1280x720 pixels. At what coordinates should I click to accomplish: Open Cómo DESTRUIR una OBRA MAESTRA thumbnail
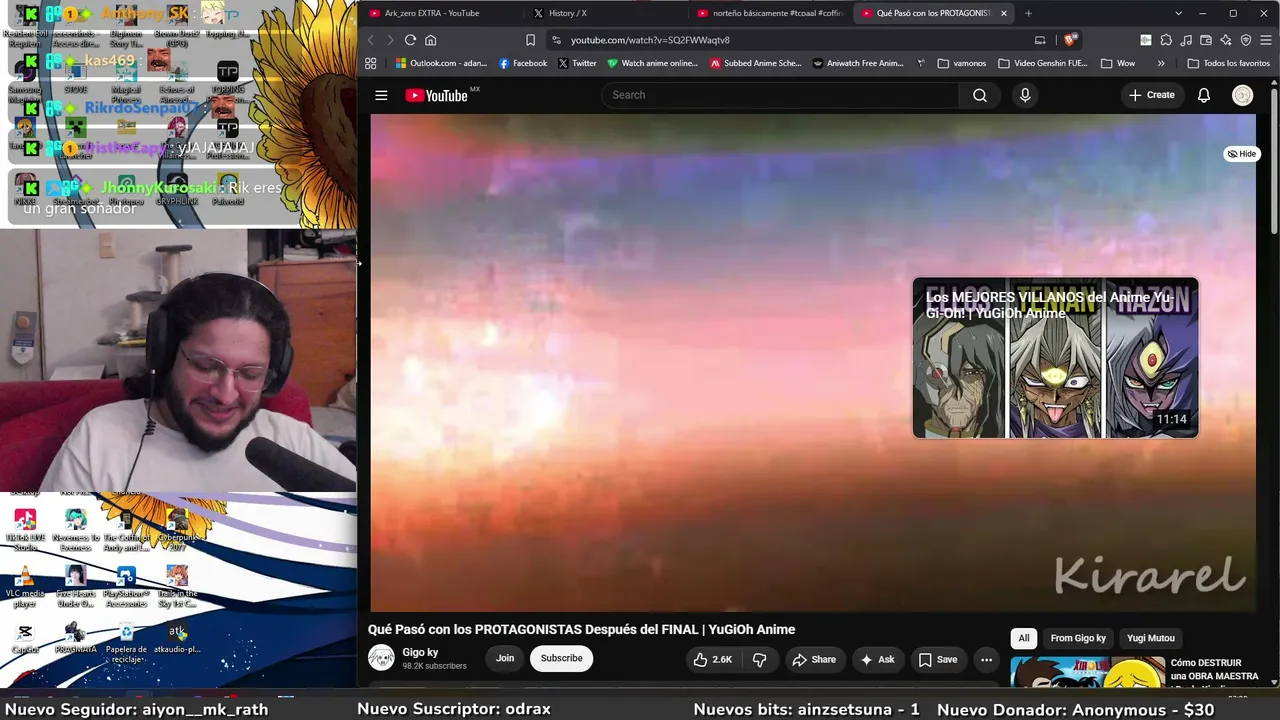coord(1087,672)
